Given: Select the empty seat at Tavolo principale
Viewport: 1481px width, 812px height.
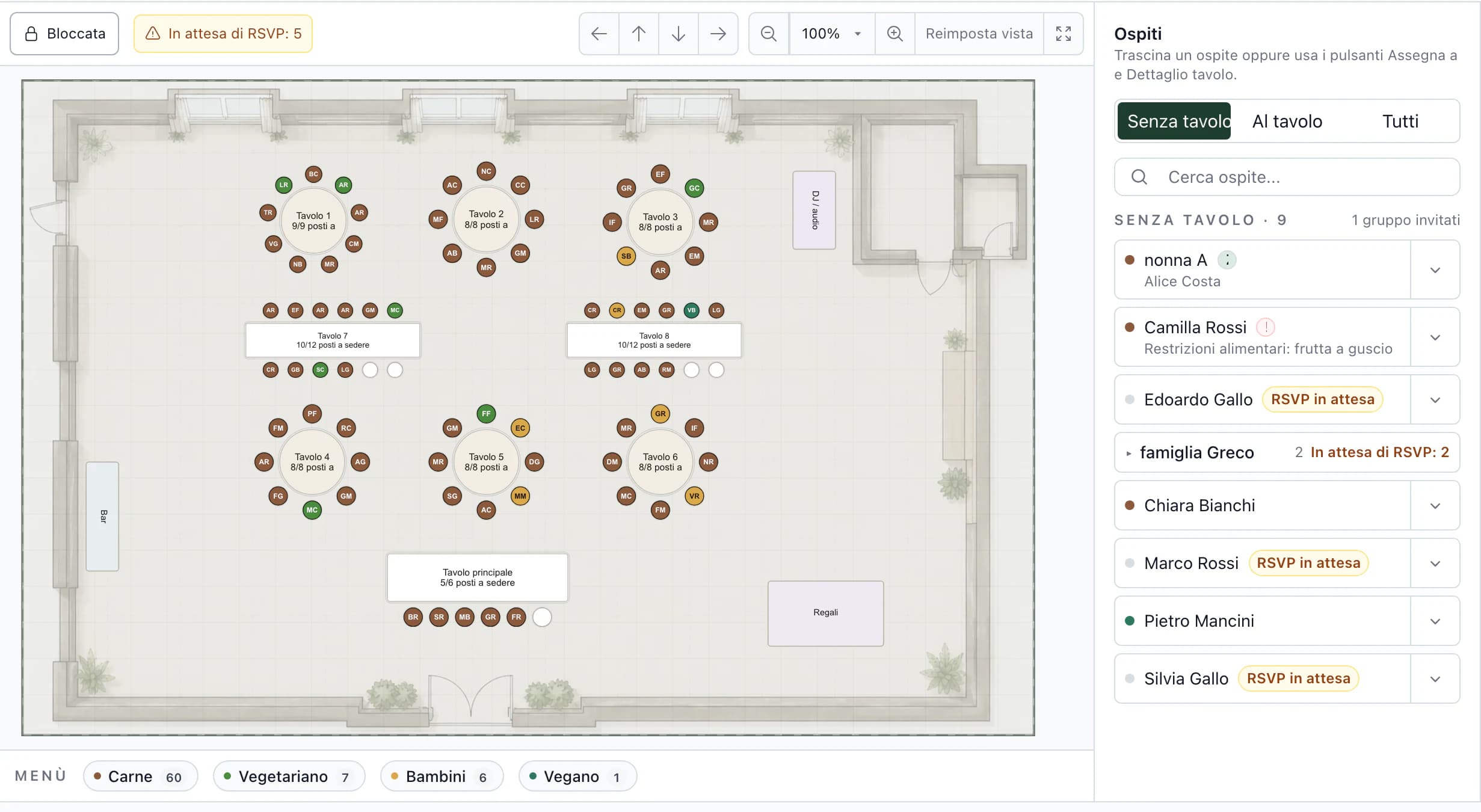Looking at the screenshot, I should [x=542, y=617].
